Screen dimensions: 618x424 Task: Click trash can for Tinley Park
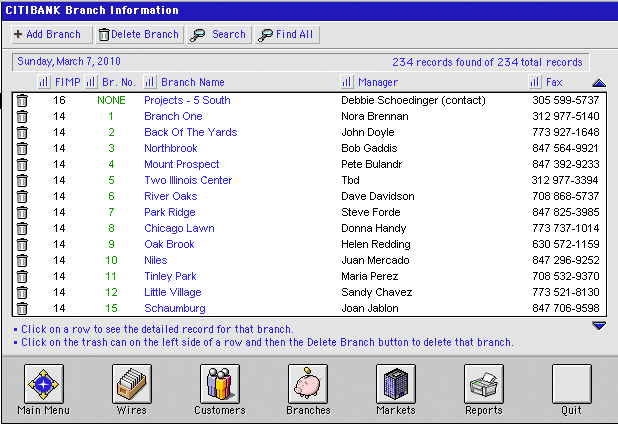point(22,276)
